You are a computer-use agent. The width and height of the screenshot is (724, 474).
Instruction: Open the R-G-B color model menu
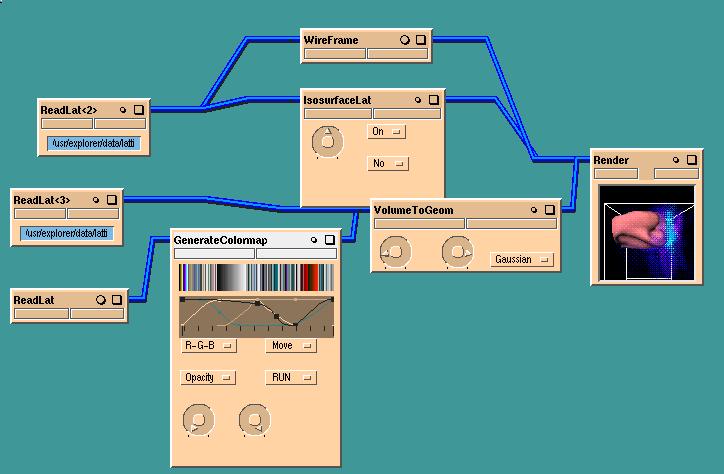pyautogui.click(x=208, y=346)
